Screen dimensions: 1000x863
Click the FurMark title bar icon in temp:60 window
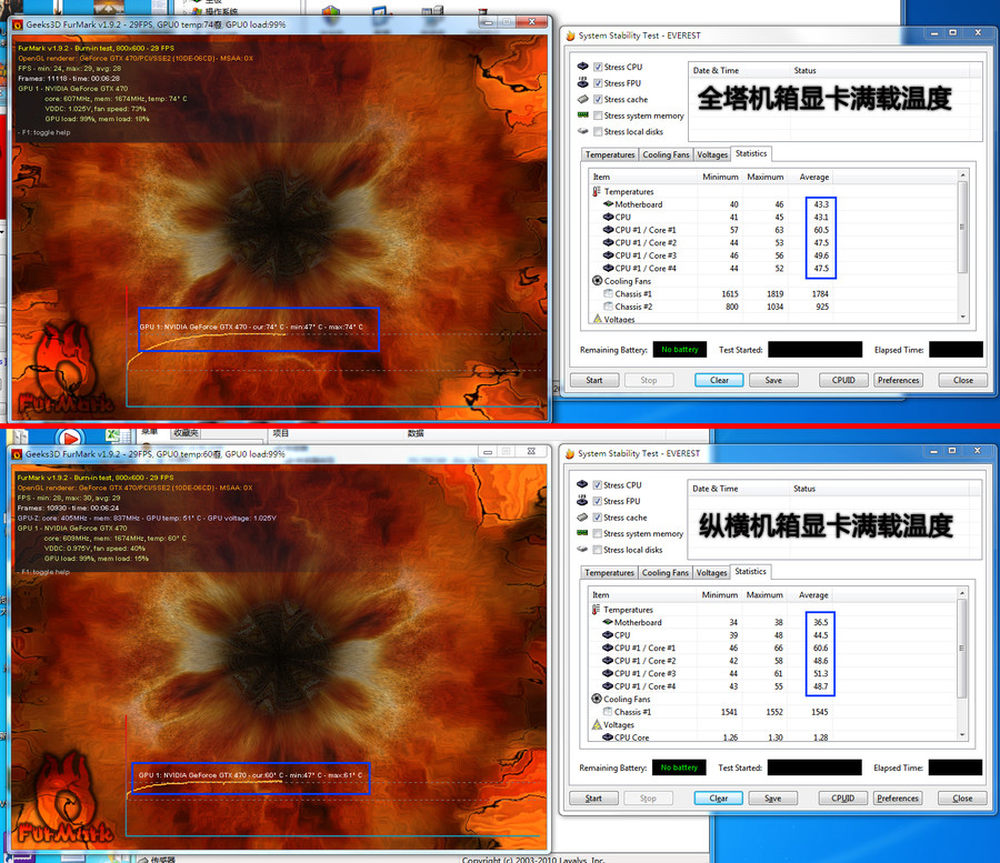tap(17, 454)
